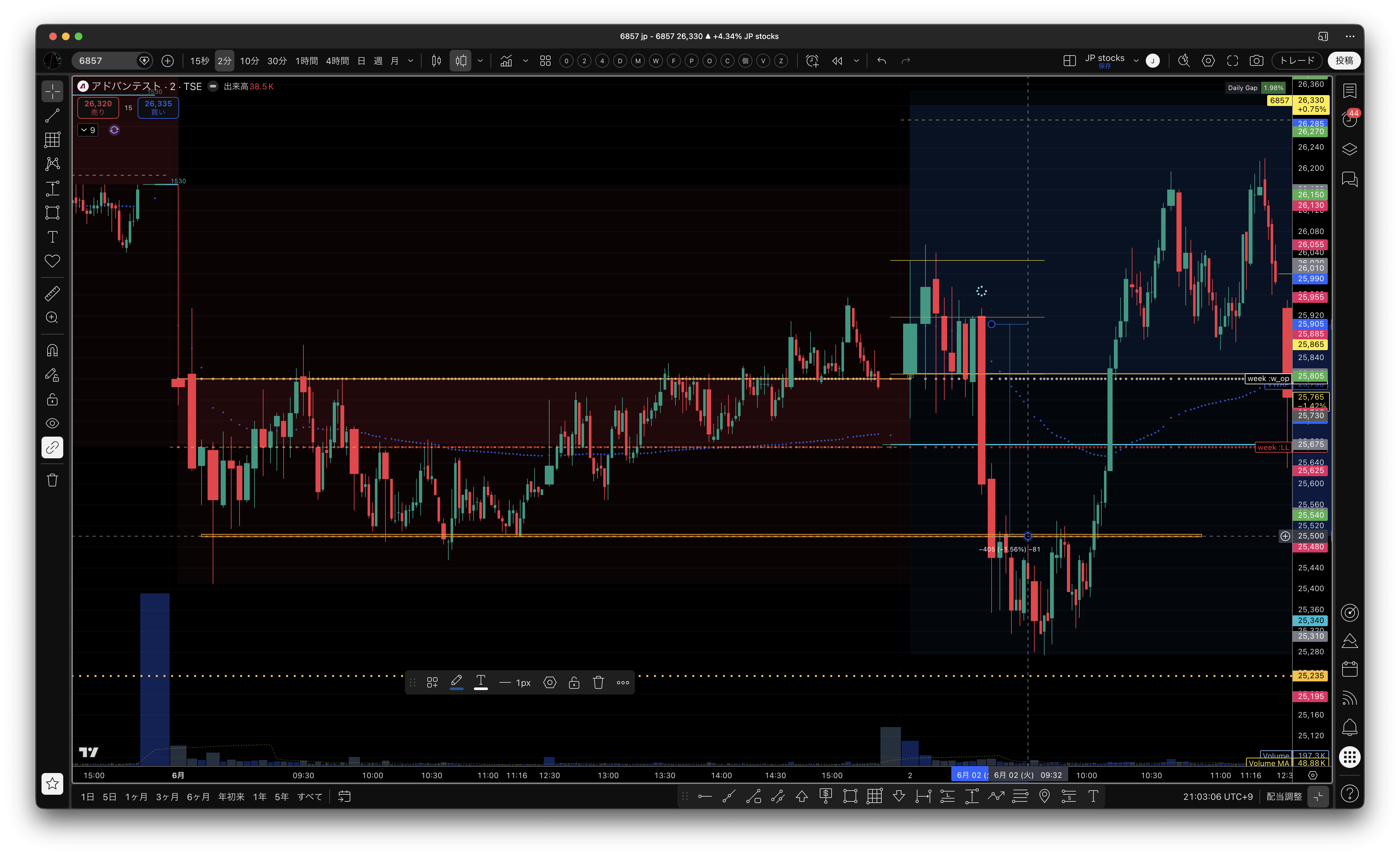Image resolution: width=1400 pixels, height=856 pixels.
Task: Change line color in floating toolbar
Action: point(456,682)
